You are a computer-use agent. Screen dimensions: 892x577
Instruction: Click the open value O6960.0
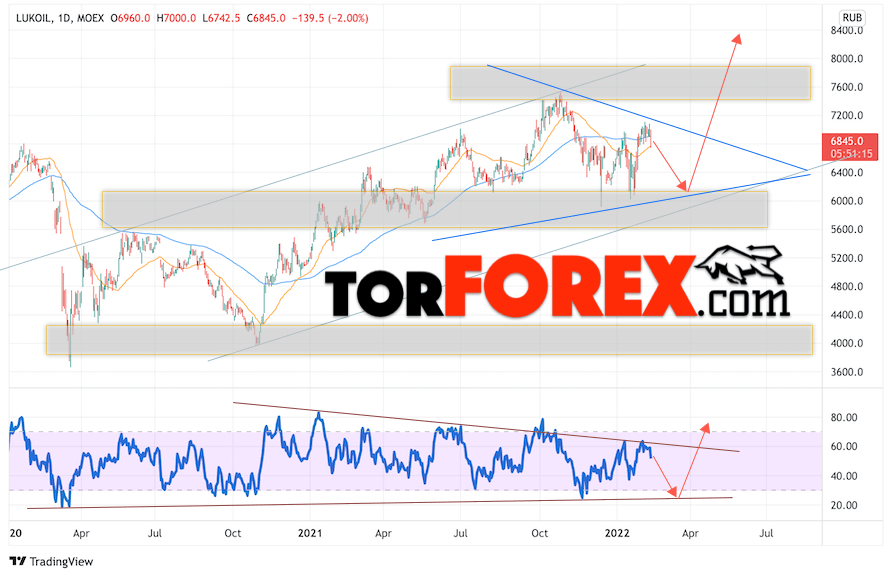click(130, 18)
